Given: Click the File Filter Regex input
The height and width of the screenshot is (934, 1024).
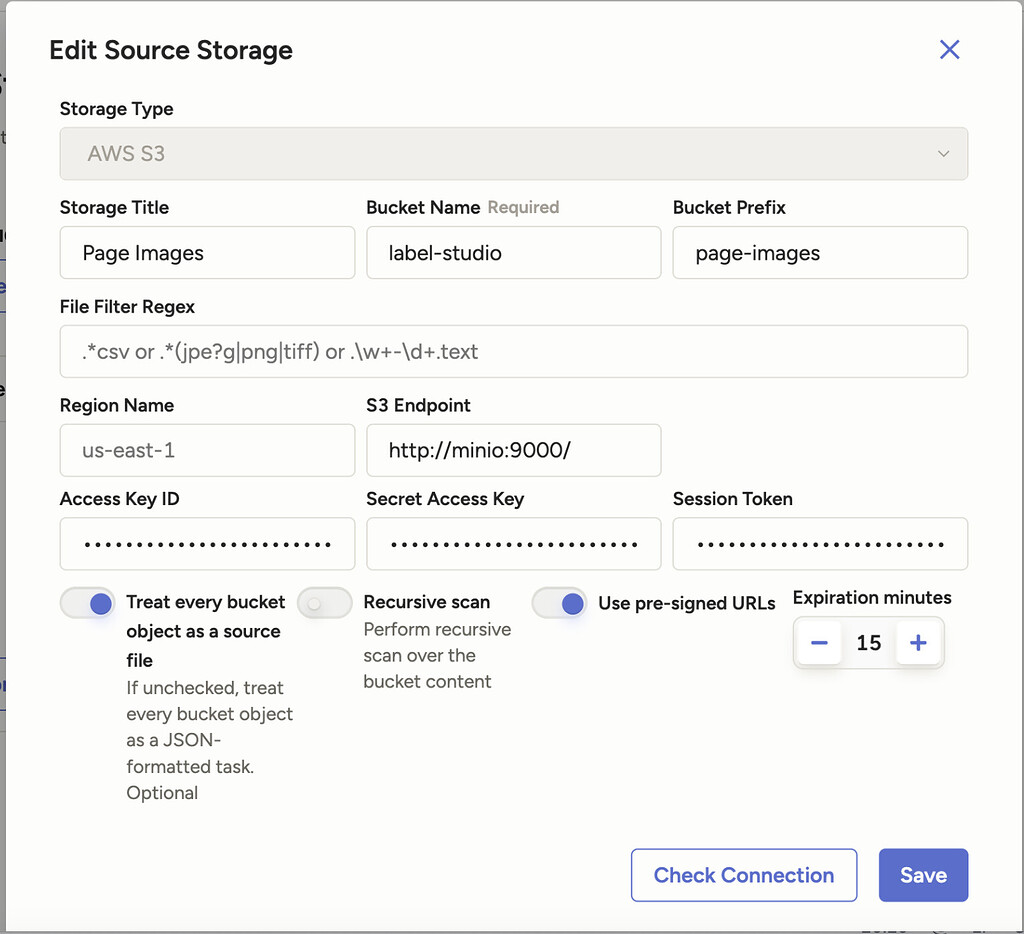Looking at the screenshot, I should point(513,352).
